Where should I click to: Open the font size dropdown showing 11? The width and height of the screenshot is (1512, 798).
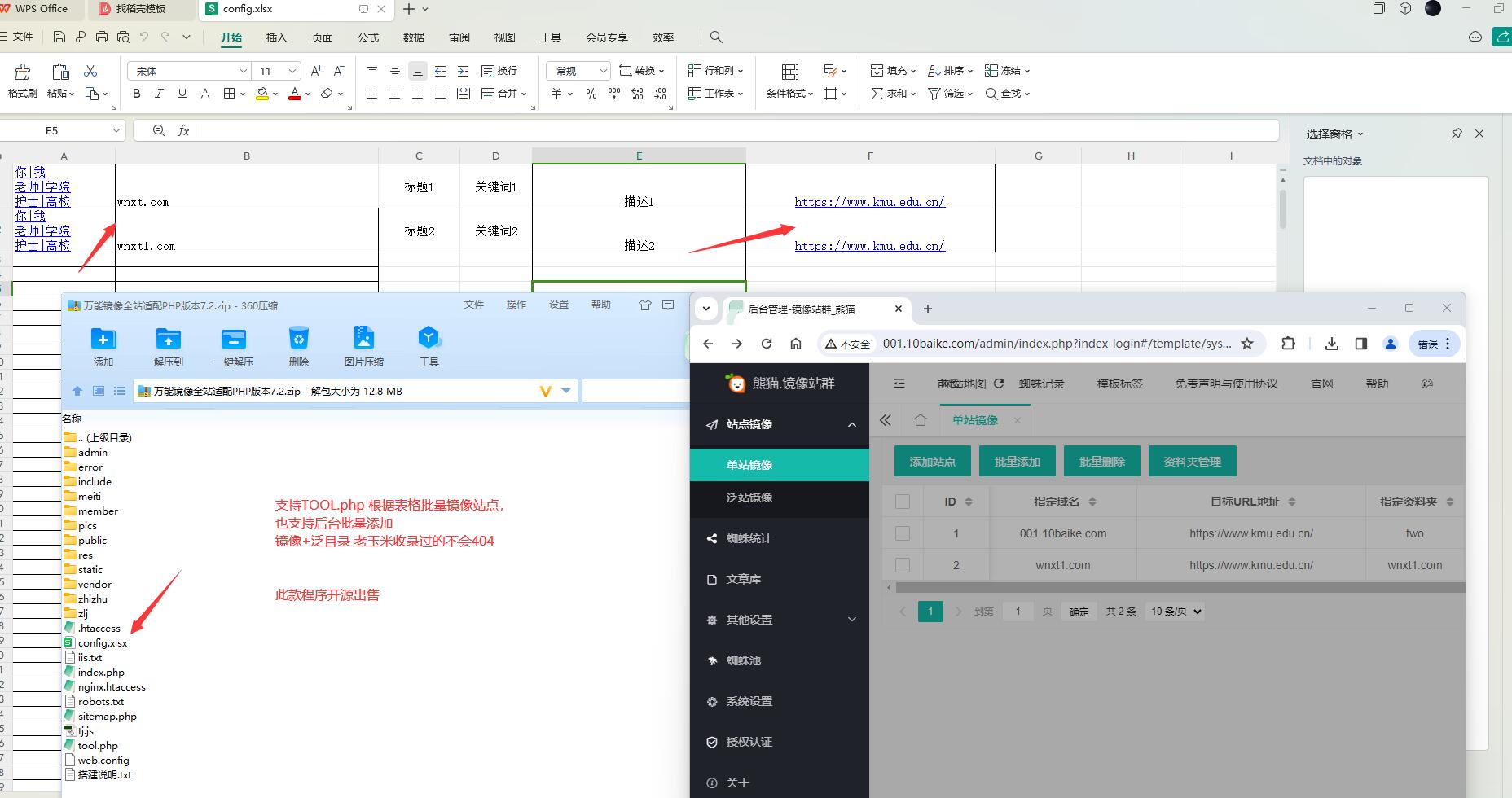293,71
